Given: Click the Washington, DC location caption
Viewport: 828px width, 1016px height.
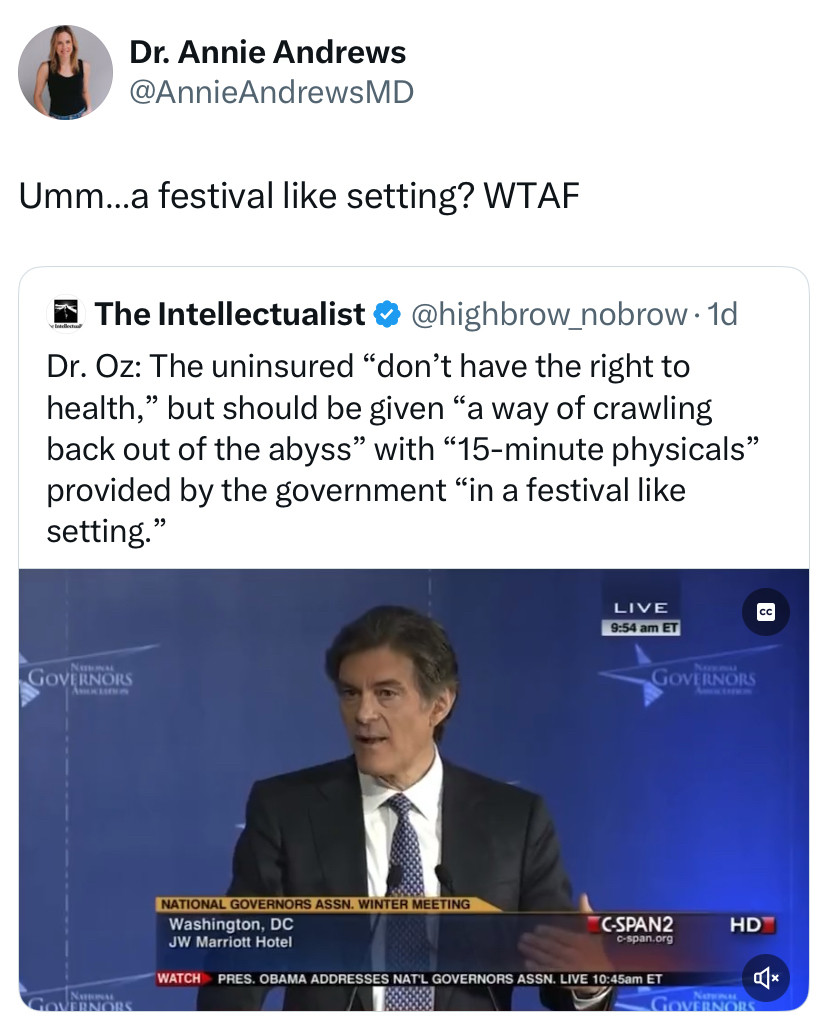Looking at the screenshot, I should click(x=231, y=924).
